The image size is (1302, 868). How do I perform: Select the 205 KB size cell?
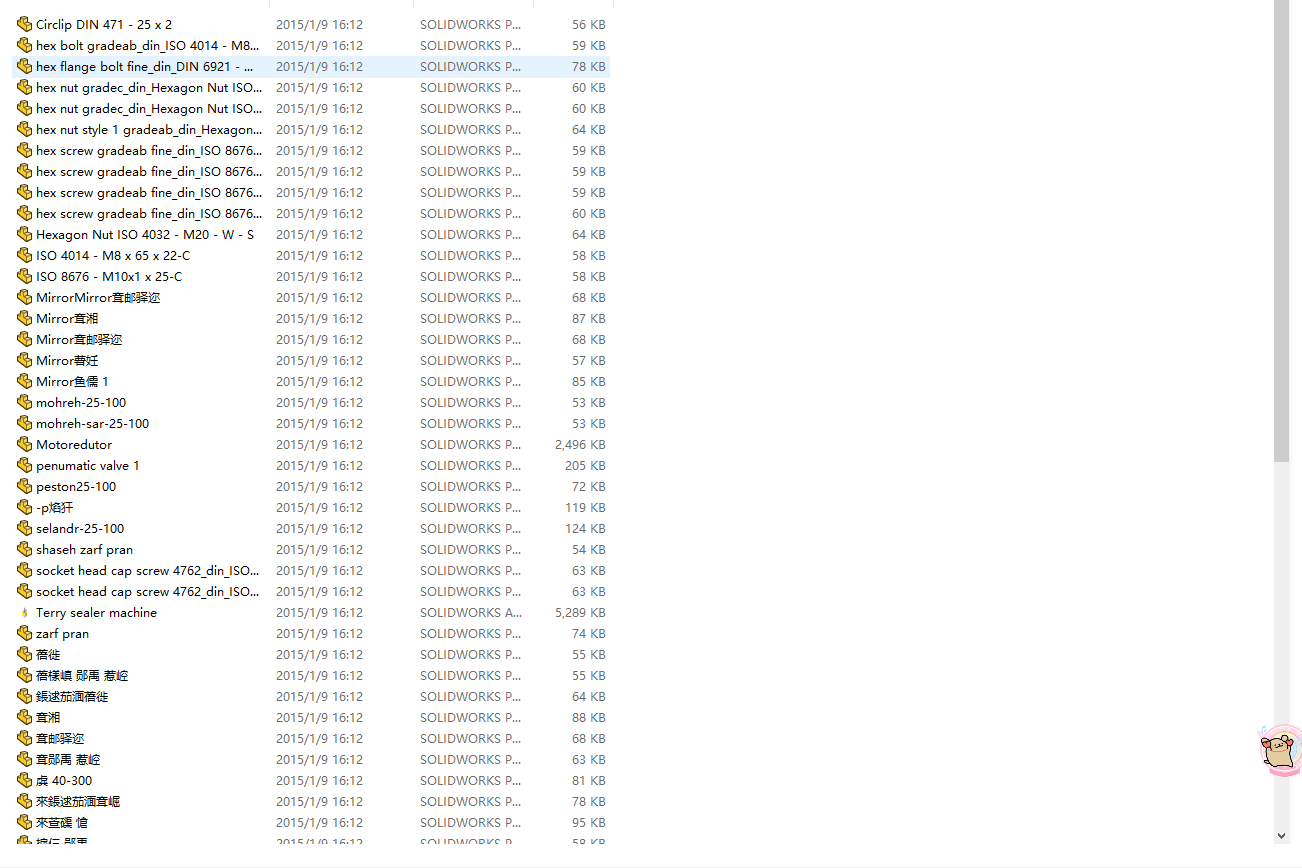coord(585,465)
